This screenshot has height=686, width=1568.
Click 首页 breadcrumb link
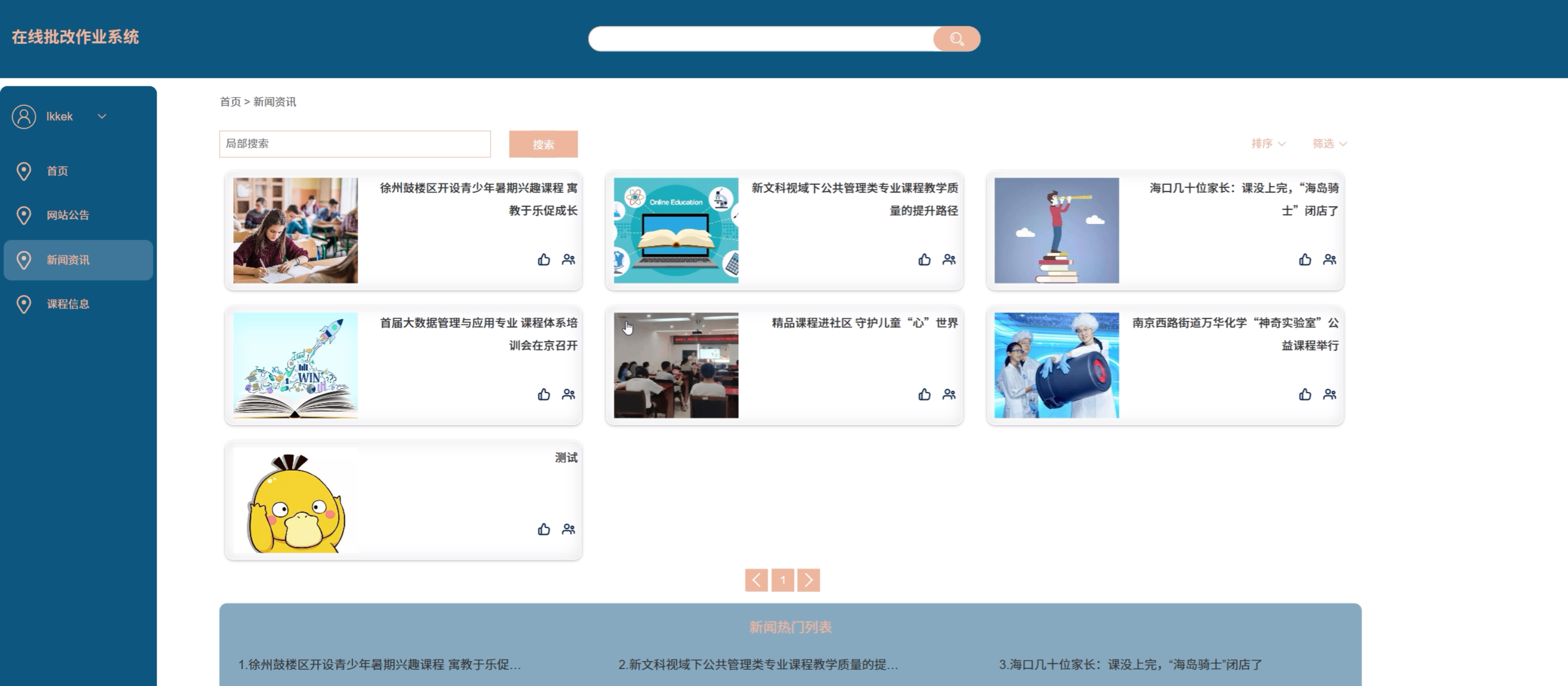click(x=230, y=102)
